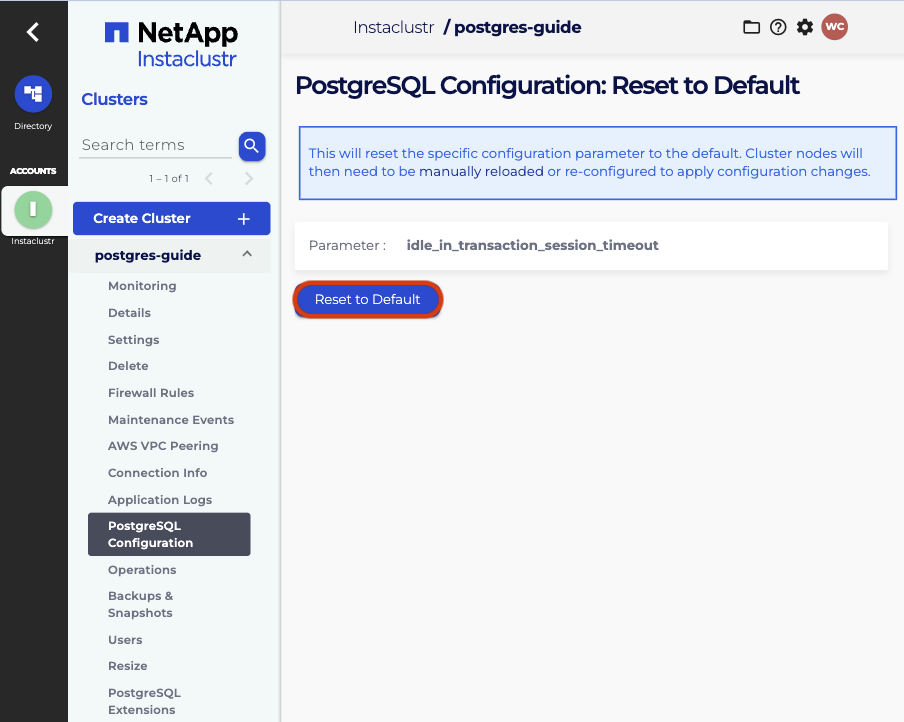Go to next page of clusters
Image resolution: width=904 pixels, height=722 pixels.
[249, 179]
